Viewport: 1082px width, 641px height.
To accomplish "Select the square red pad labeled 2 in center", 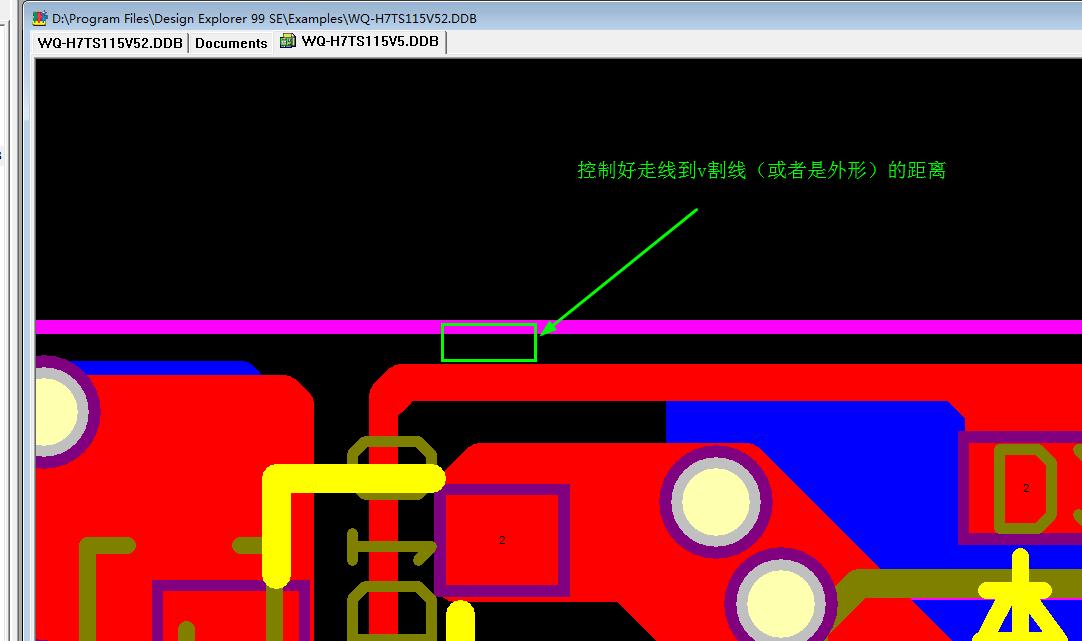I will 502,540.
